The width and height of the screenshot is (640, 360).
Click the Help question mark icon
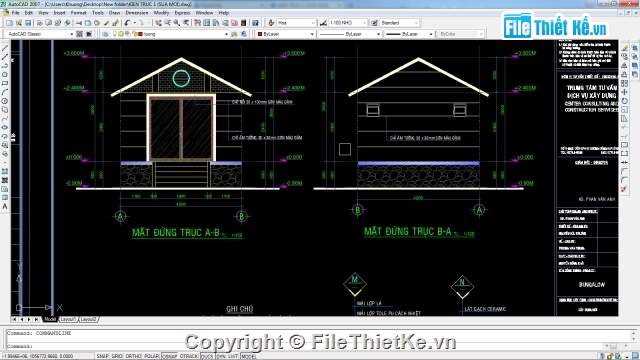[x=255, y=23]
